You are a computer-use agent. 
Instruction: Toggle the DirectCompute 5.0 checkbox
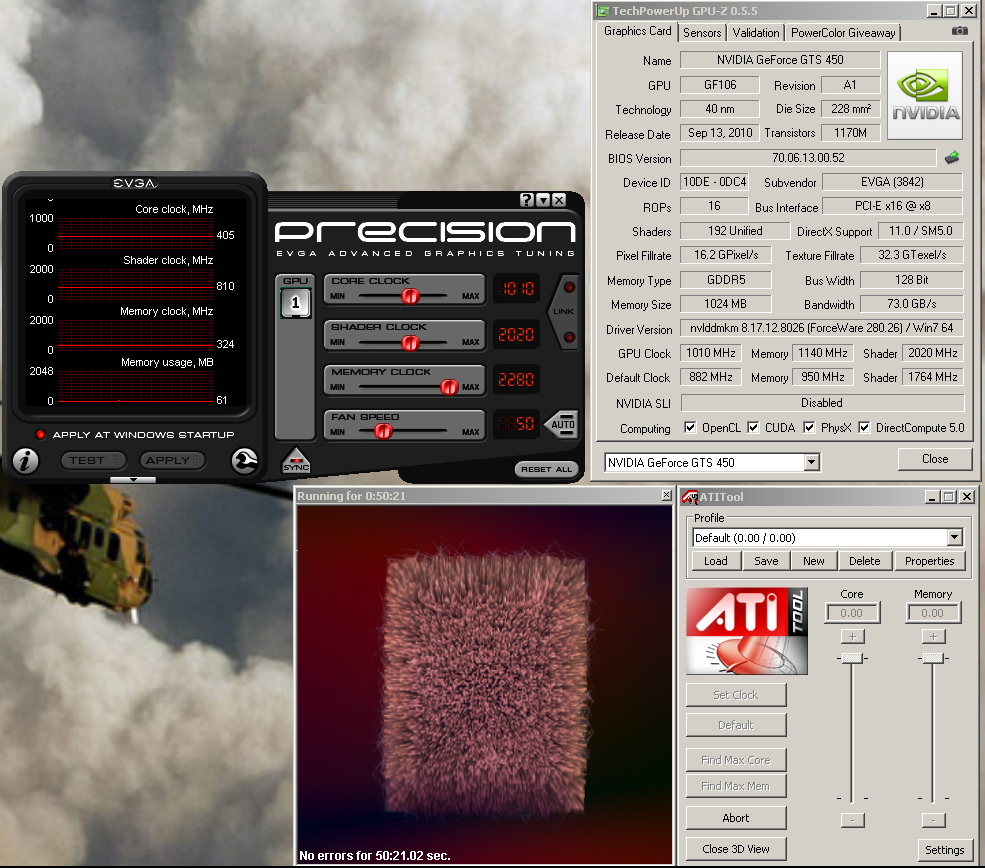(x=864, y=428)
